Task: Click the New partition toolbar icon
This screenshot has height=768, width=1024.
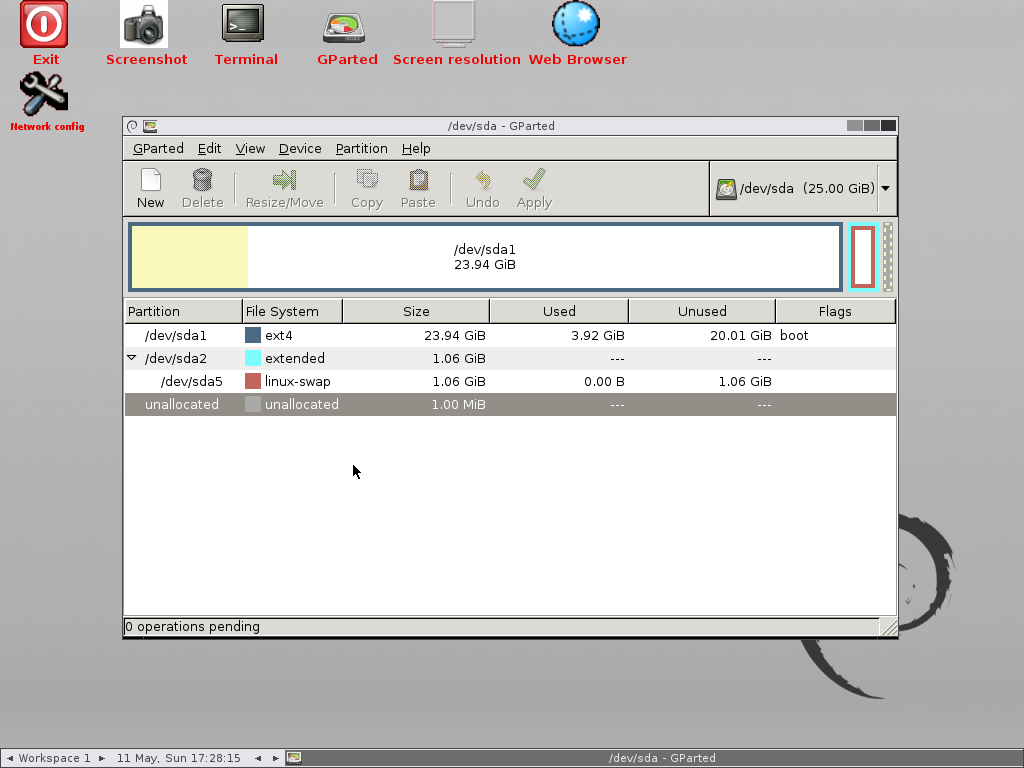Action: click(150, 180)
